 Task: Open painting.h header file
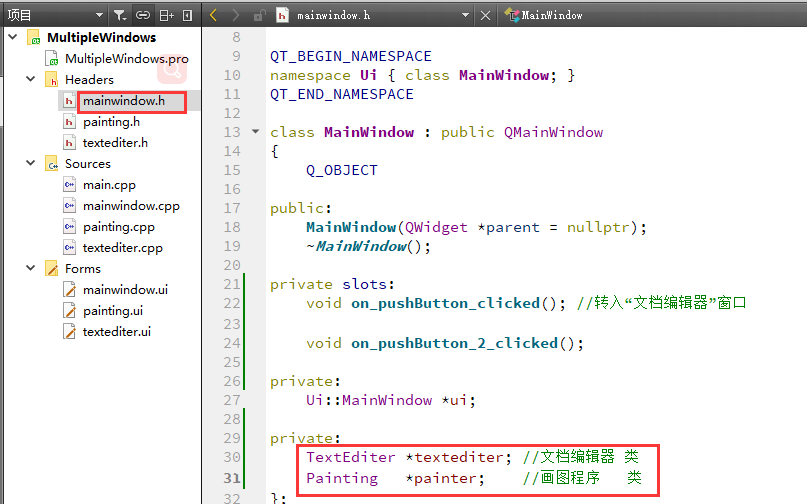pyautogui.click(x=111, y=122)
